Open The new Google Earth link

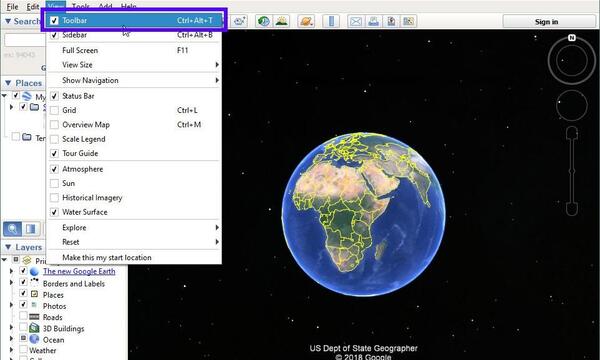[79, 271]
